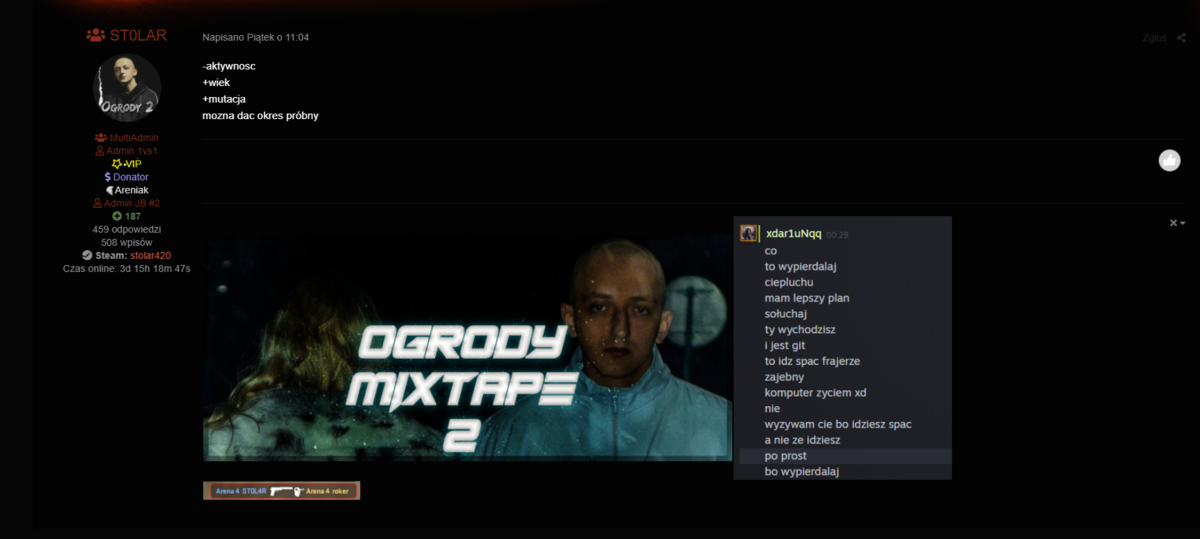Click the Arena 4 ST0L4R kill feed image

[281, 491]
